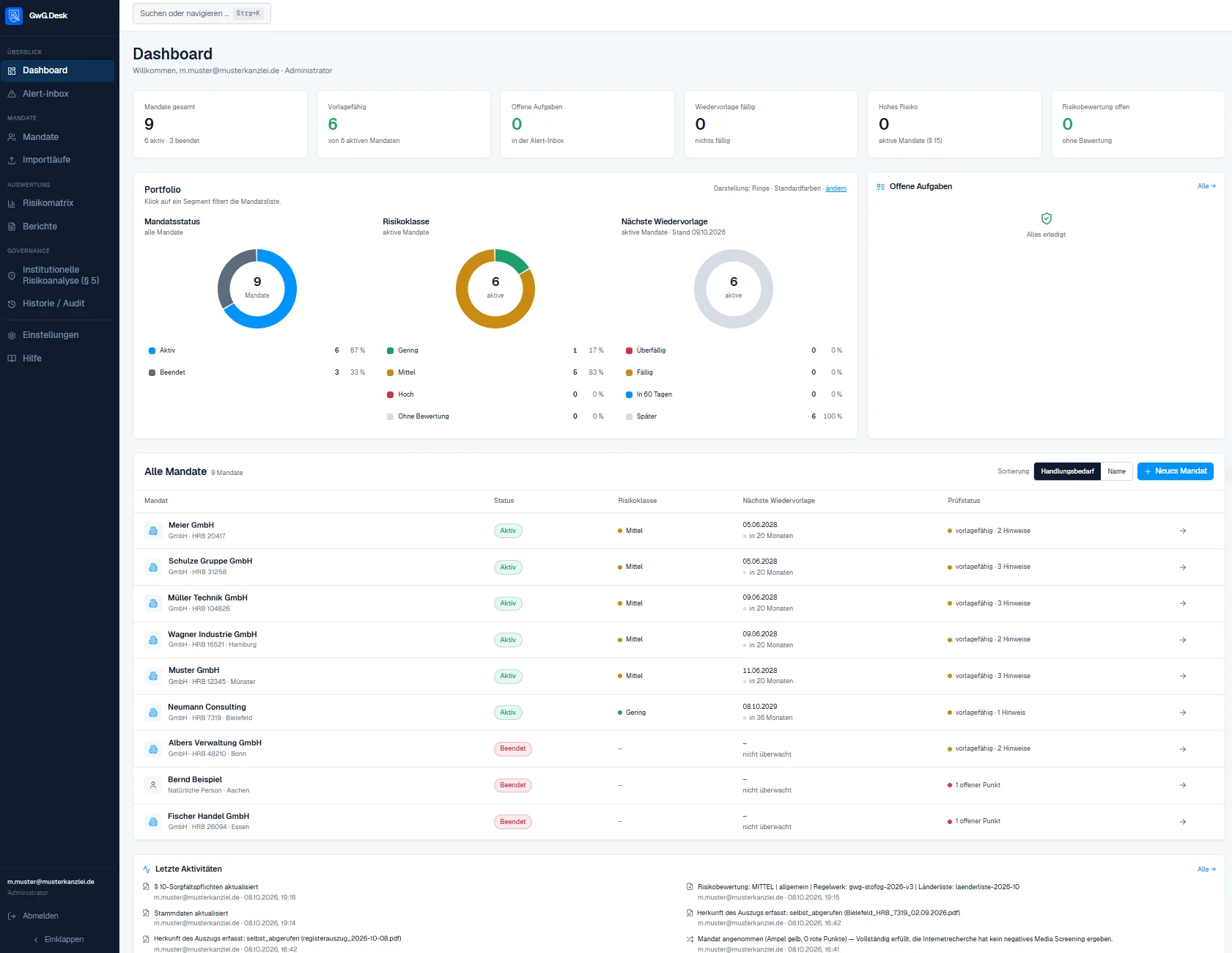This screenshot has width=1232, height=953.
Task: Click the Beendet legend entry under Mandatsstatus
Action: [x=257, y=372]
